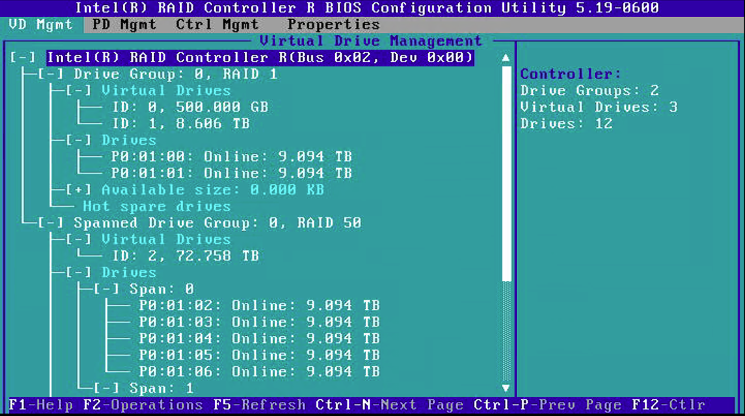Switch to the PD Mgmt tab
Image resolution: width=745 pixels, height=416 pixels.
124,25
